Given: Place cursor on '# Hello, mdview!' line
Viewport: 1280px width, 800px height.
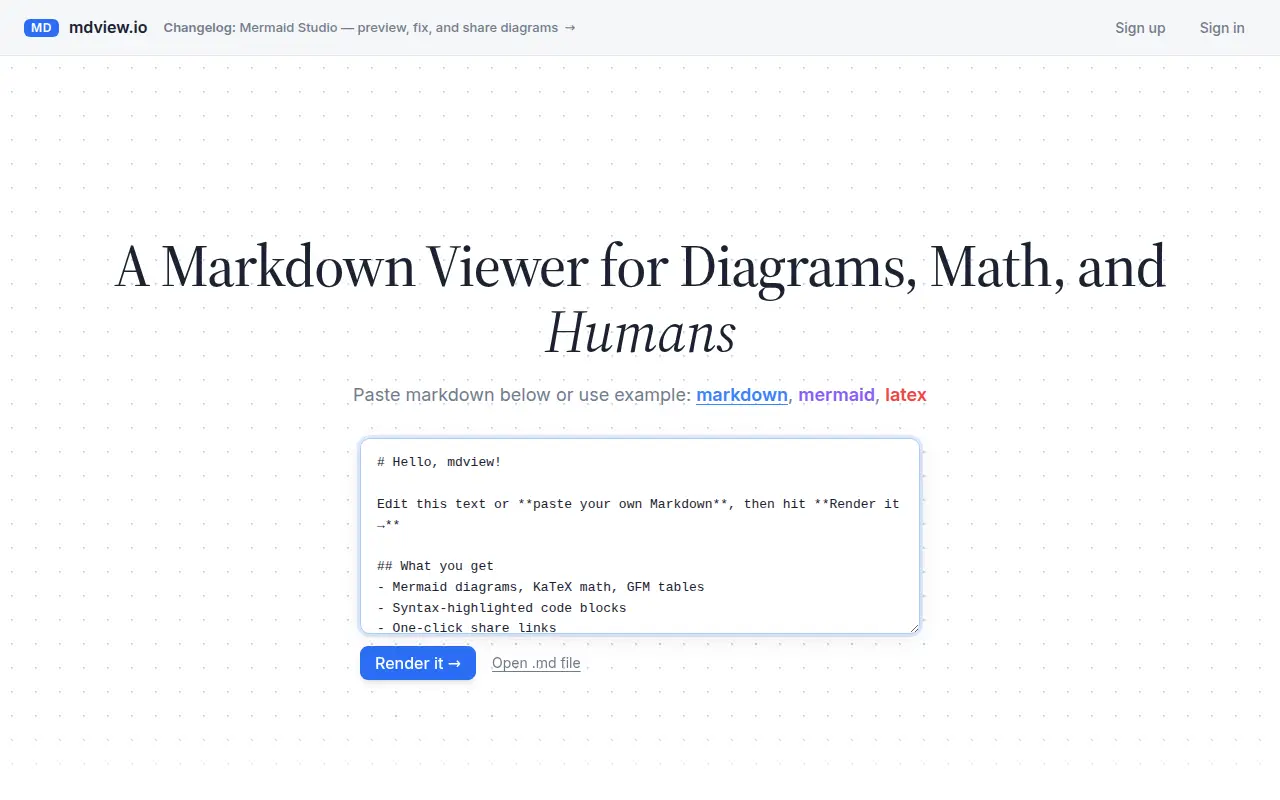Looking at the screenshot, I should 439,462.
